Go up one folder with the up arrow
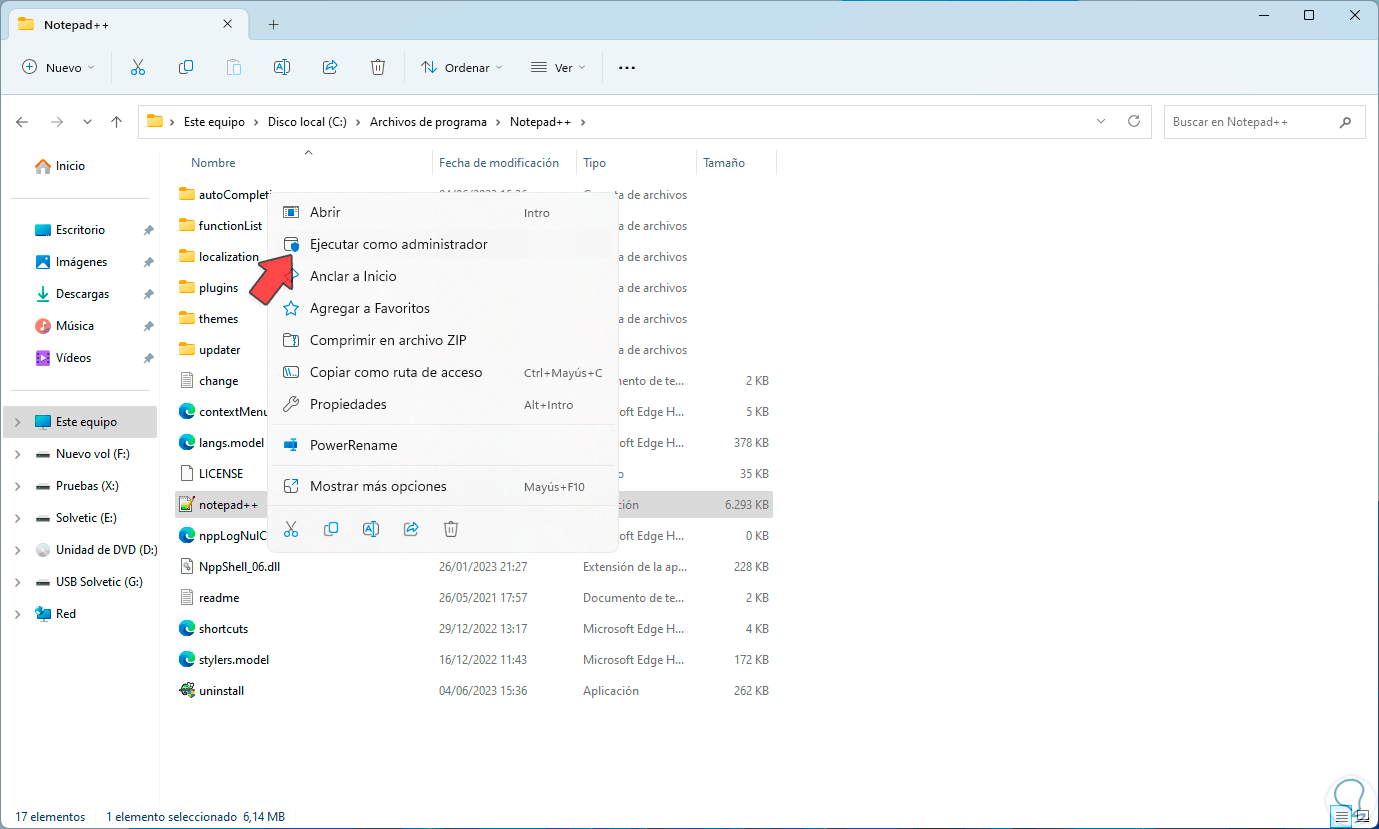Viewport: 1379px width, 829px height. pyautogui.click(x=117, y=122)
